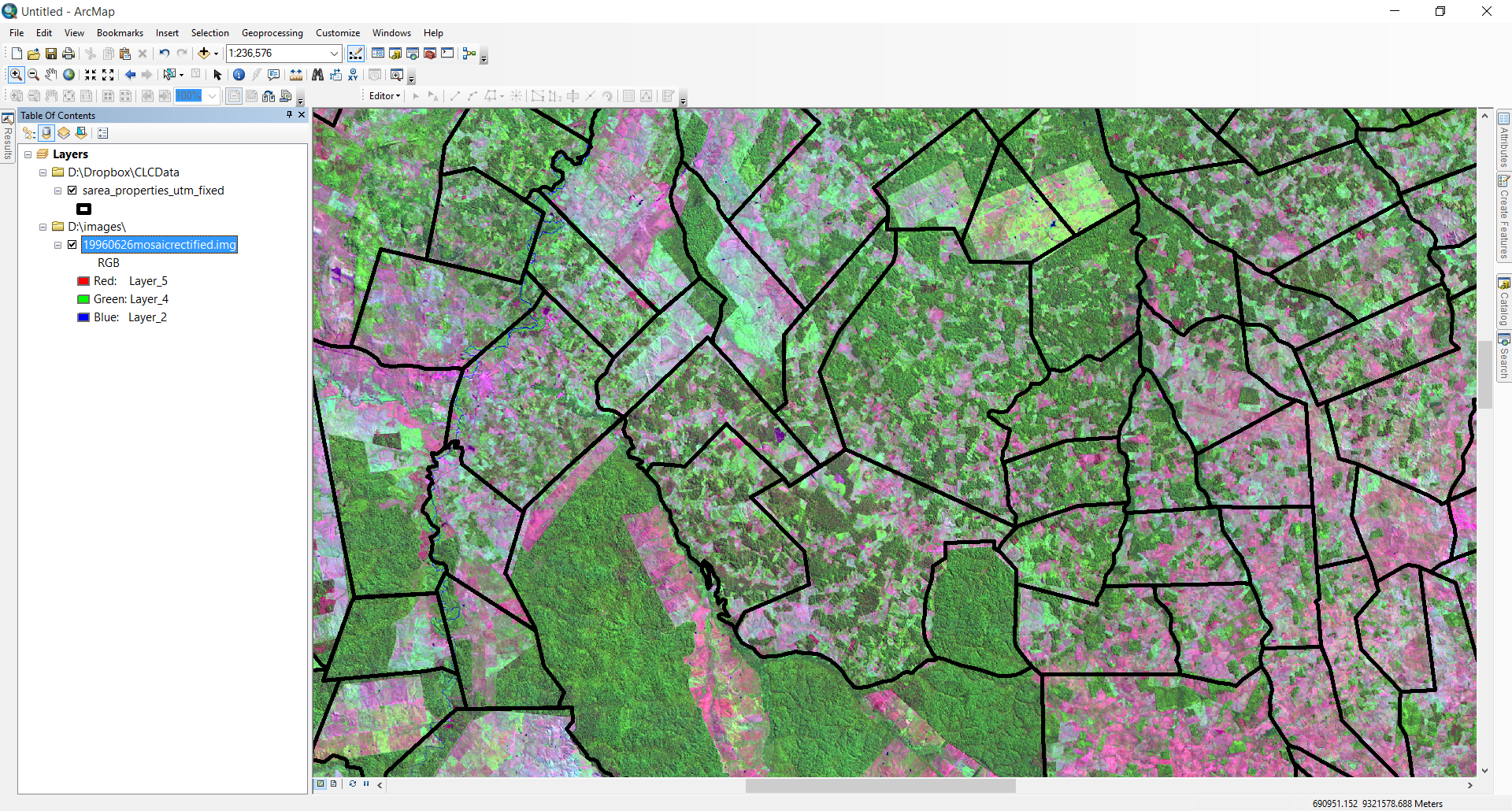1512x811 pixels.
Task: Open the Add Data tool
Action: click(203, 53)
